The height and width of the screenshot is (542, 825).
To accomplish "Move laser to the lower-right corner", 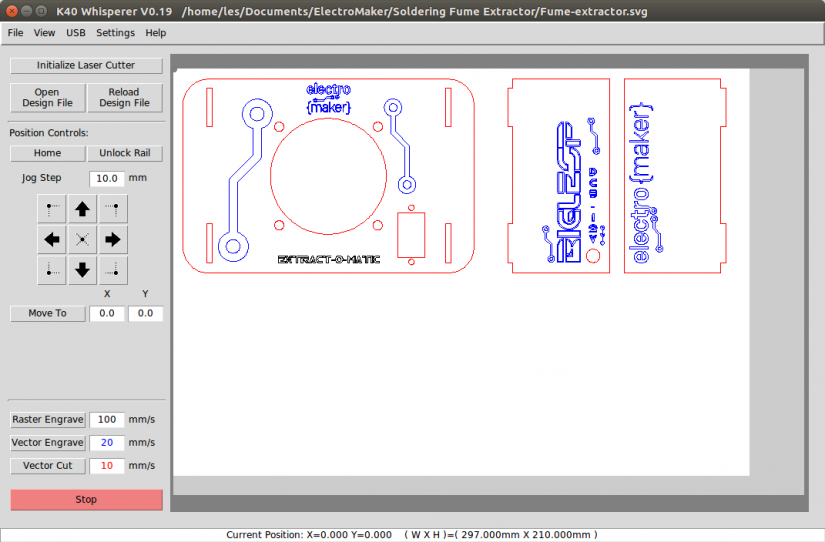I will click(x=113, y=269).
